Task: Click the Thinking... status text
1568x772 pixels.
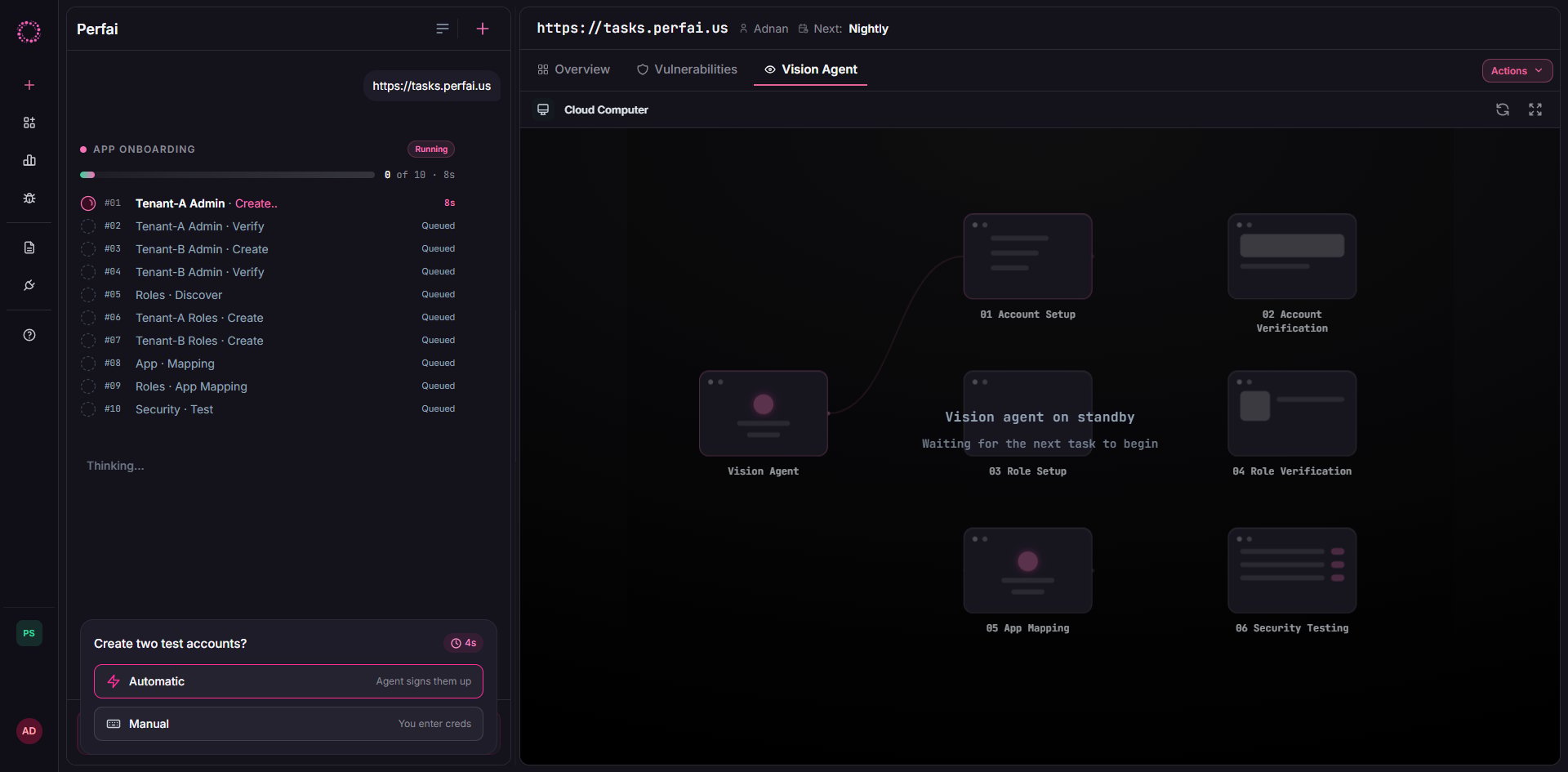Action: click(115, 466)
